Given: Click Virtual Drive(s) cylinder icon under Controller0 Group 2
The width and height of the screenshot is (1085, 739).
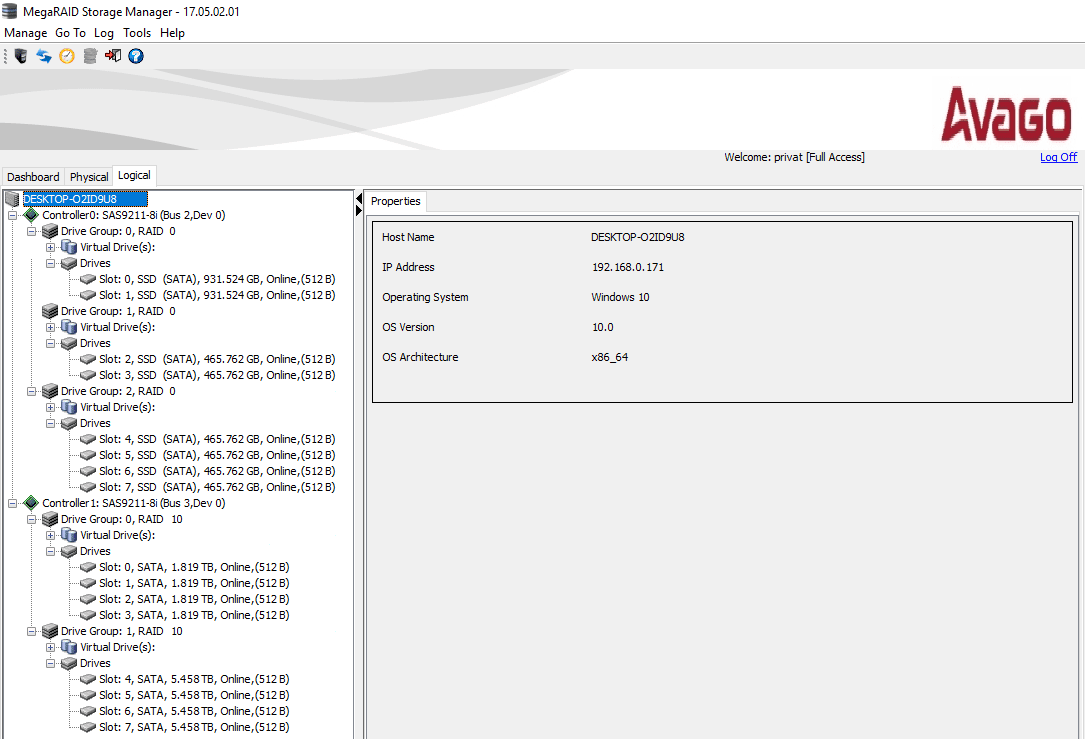Looking at the screenshot, I should click(x=69, y=407).
